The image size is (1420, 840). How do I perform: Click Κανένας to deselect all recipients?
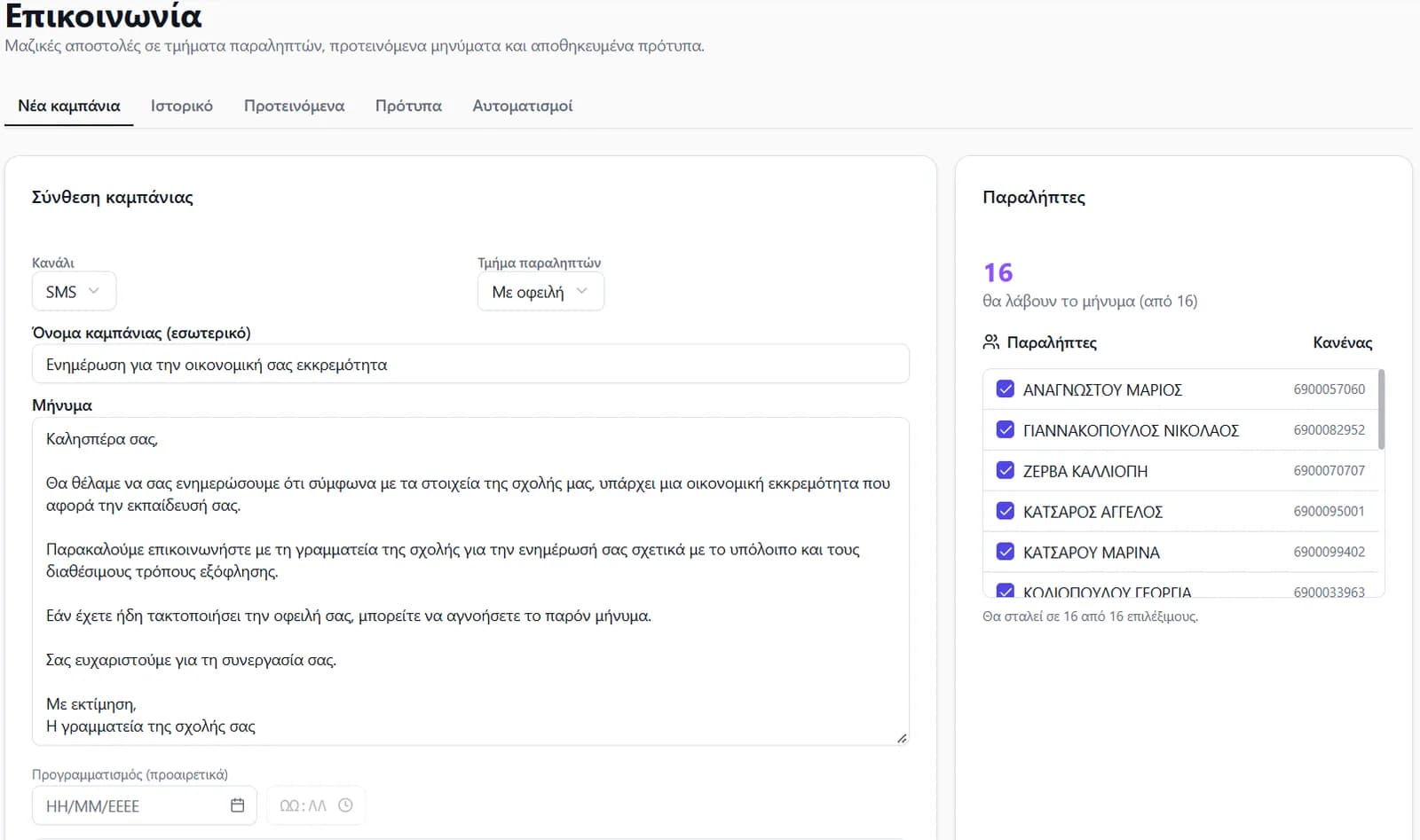tap(1342, 342)
